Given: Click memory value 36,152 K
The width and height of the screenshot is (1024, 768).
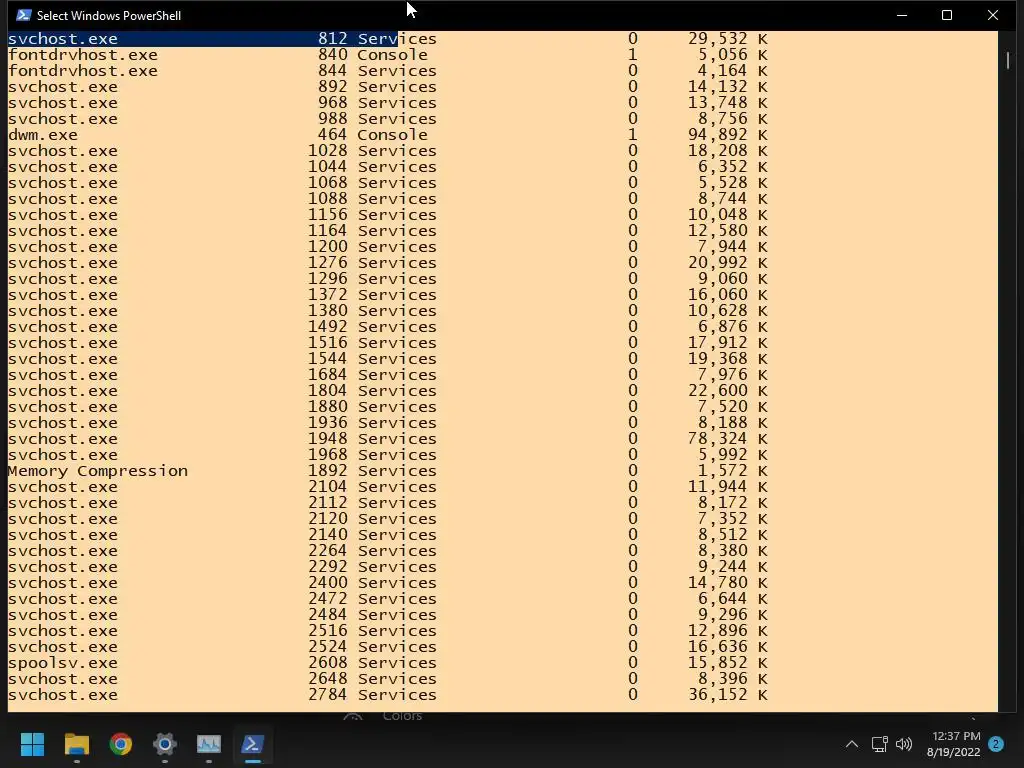Looking at the screenshot, I should click(728, 695).
